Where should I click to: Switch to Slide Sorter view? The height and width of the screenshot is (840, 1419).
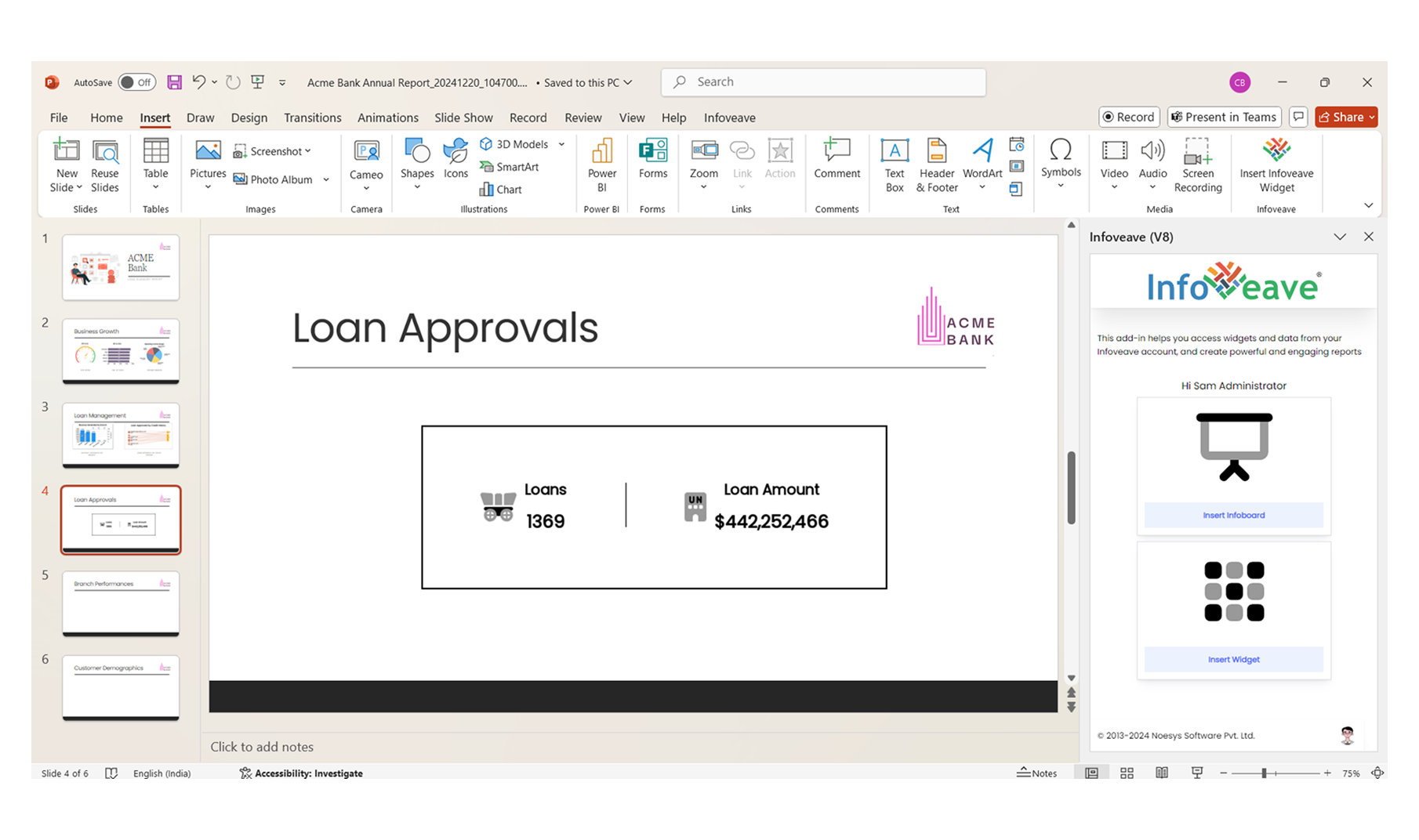[1127, 773]
